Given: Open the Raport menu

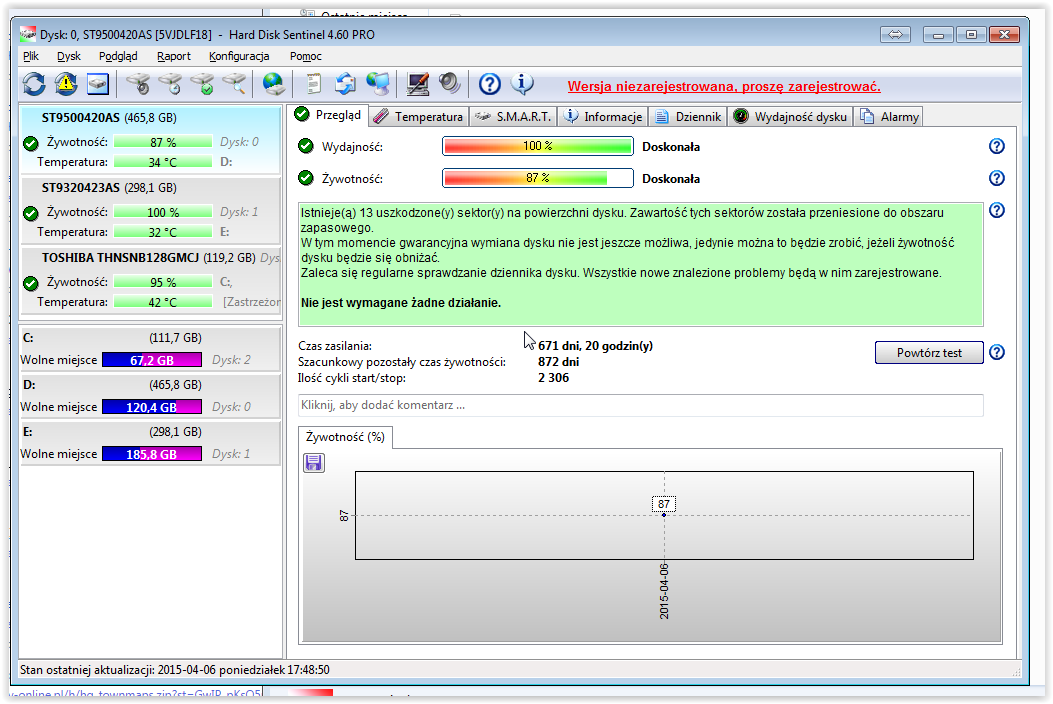Looking at the screenshot, I should (174, 56).
